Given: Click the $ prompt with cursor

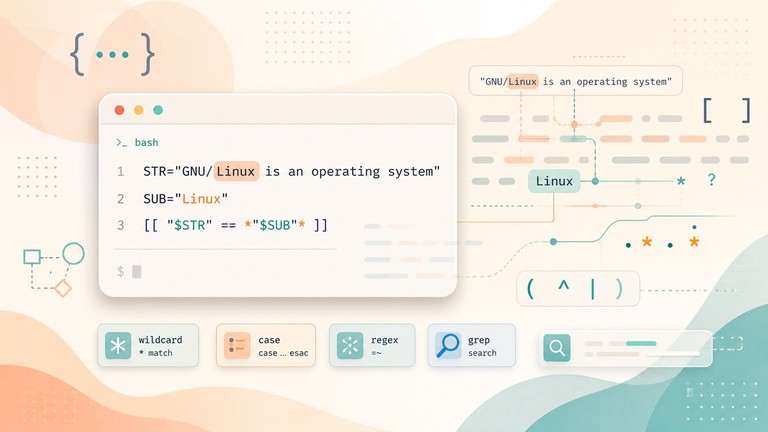Looking at the screenshot, I should click(x=129, y=271).
